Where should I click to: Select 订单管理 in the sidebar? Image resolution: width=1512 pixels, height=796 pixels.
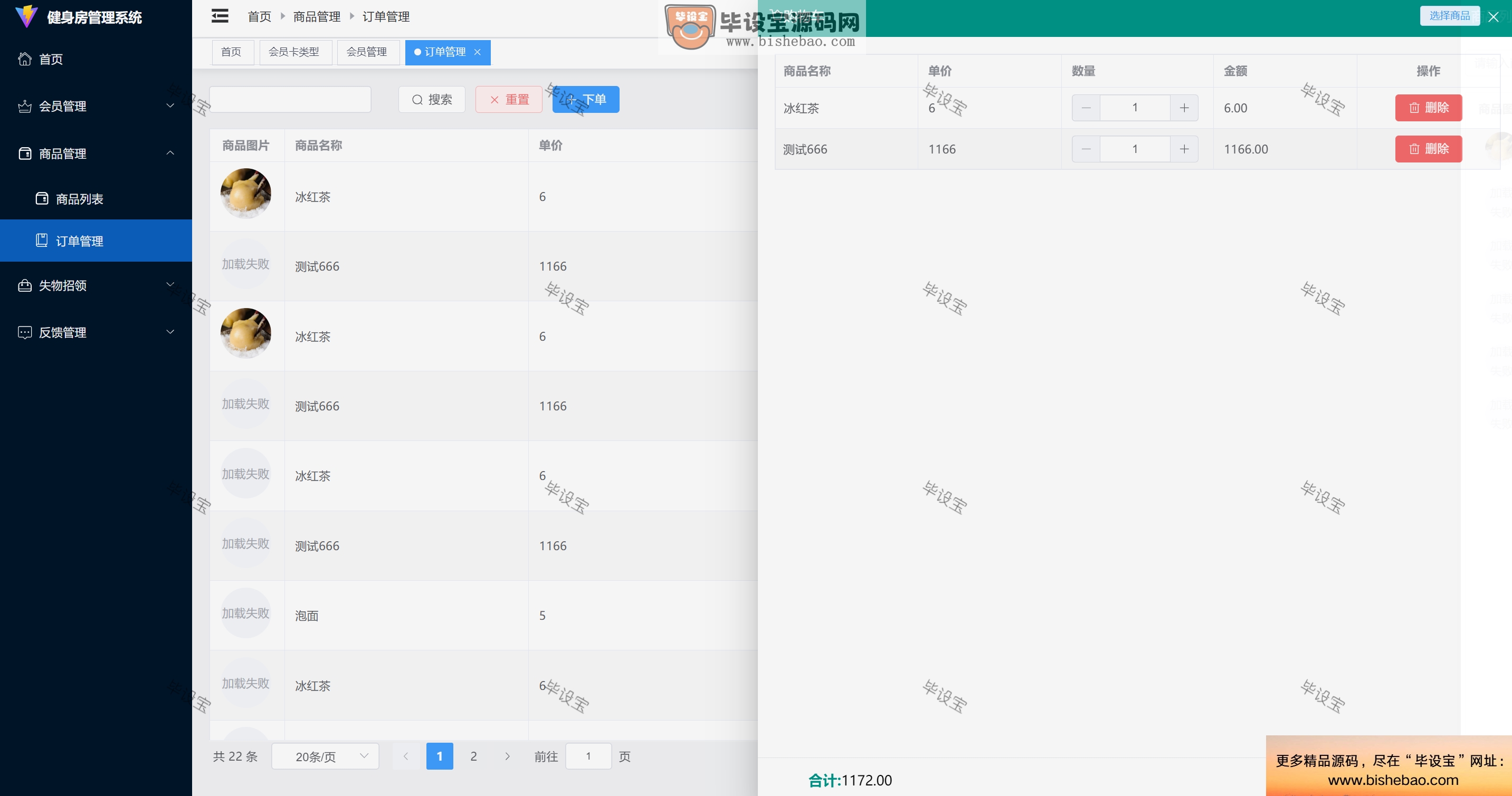pos(96,241)
